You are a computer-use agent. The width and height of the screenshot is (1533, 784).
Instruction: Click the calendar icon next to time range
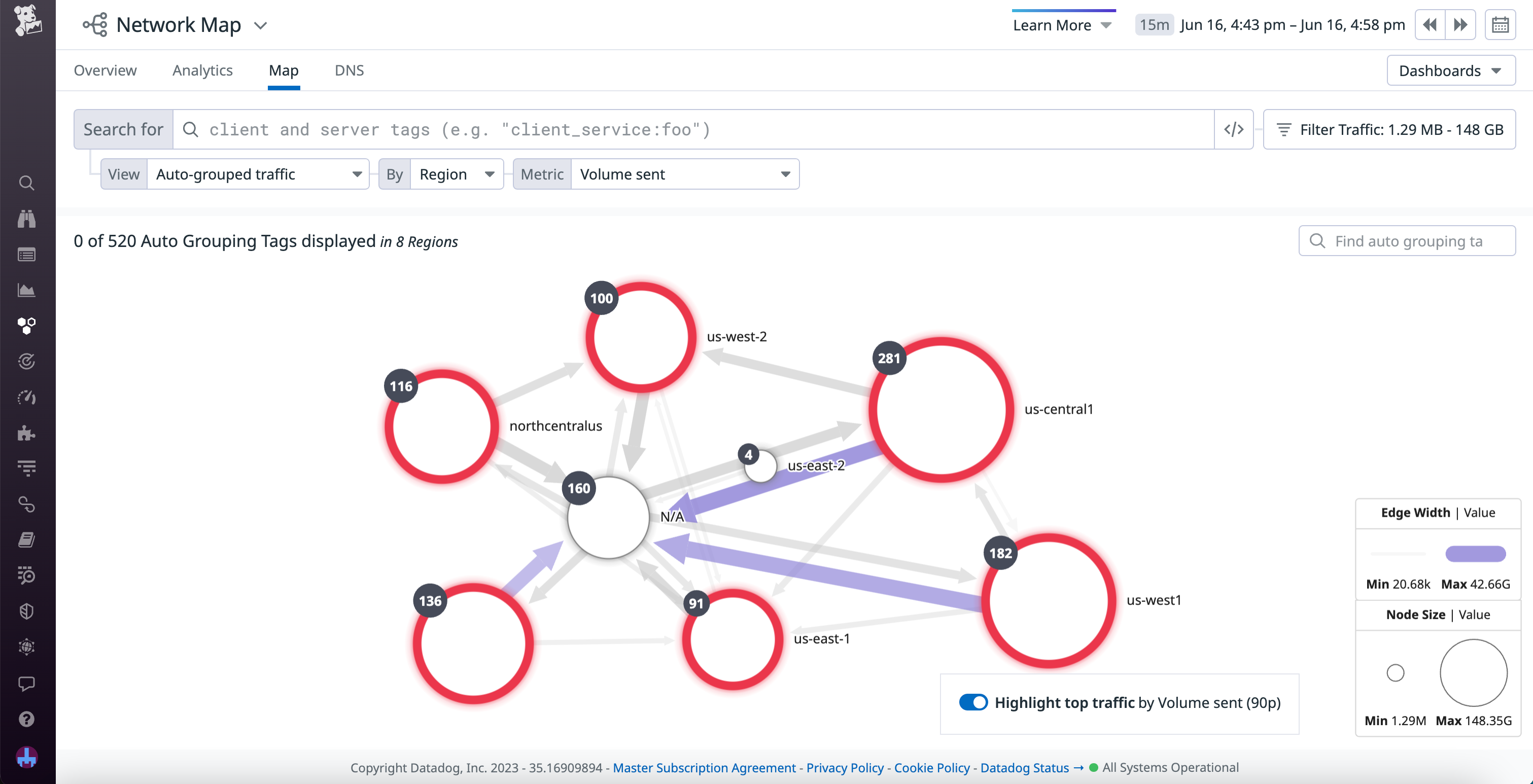[1501, 24]
